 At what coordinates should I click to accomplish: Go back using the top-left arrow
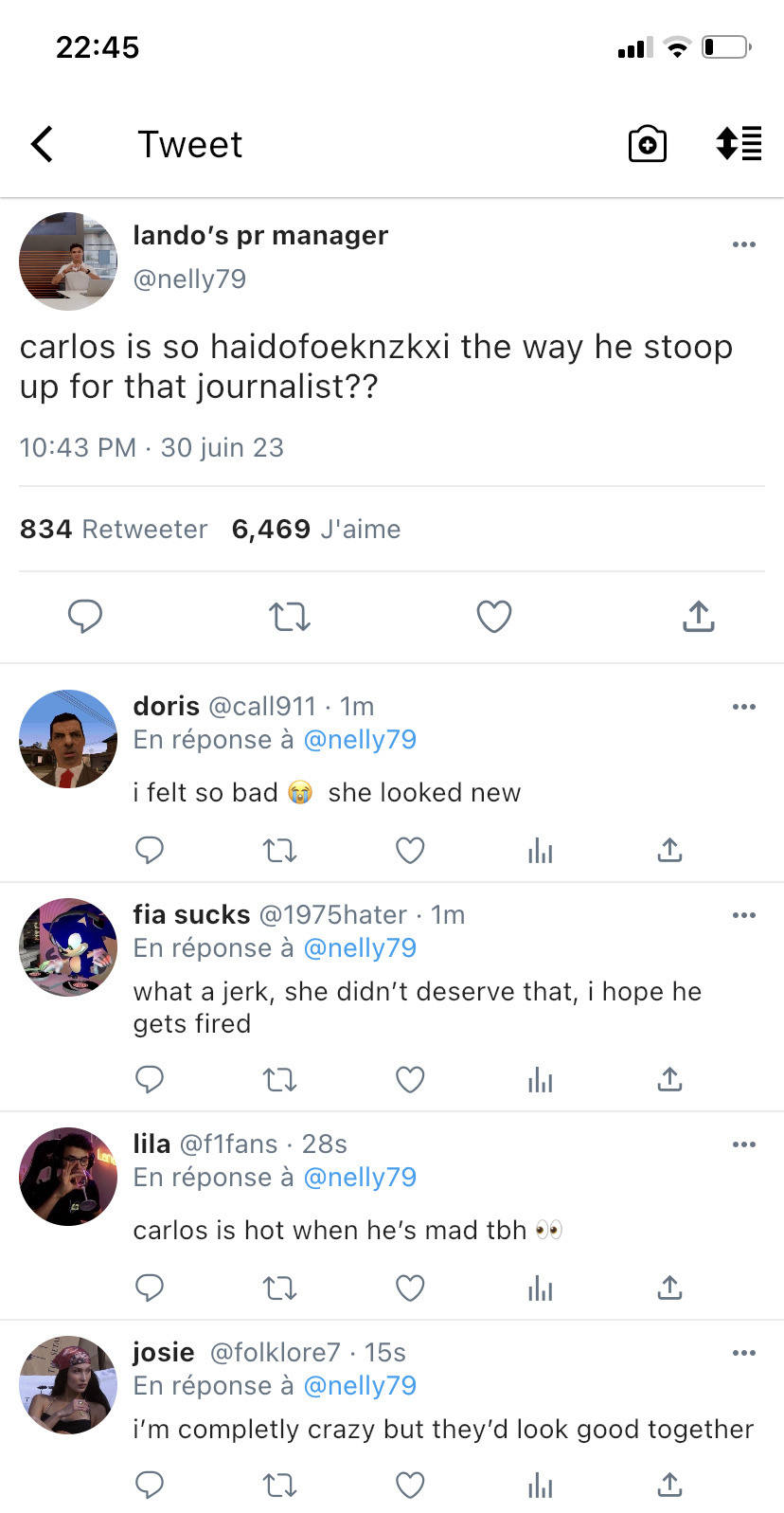tap(43, 145)
